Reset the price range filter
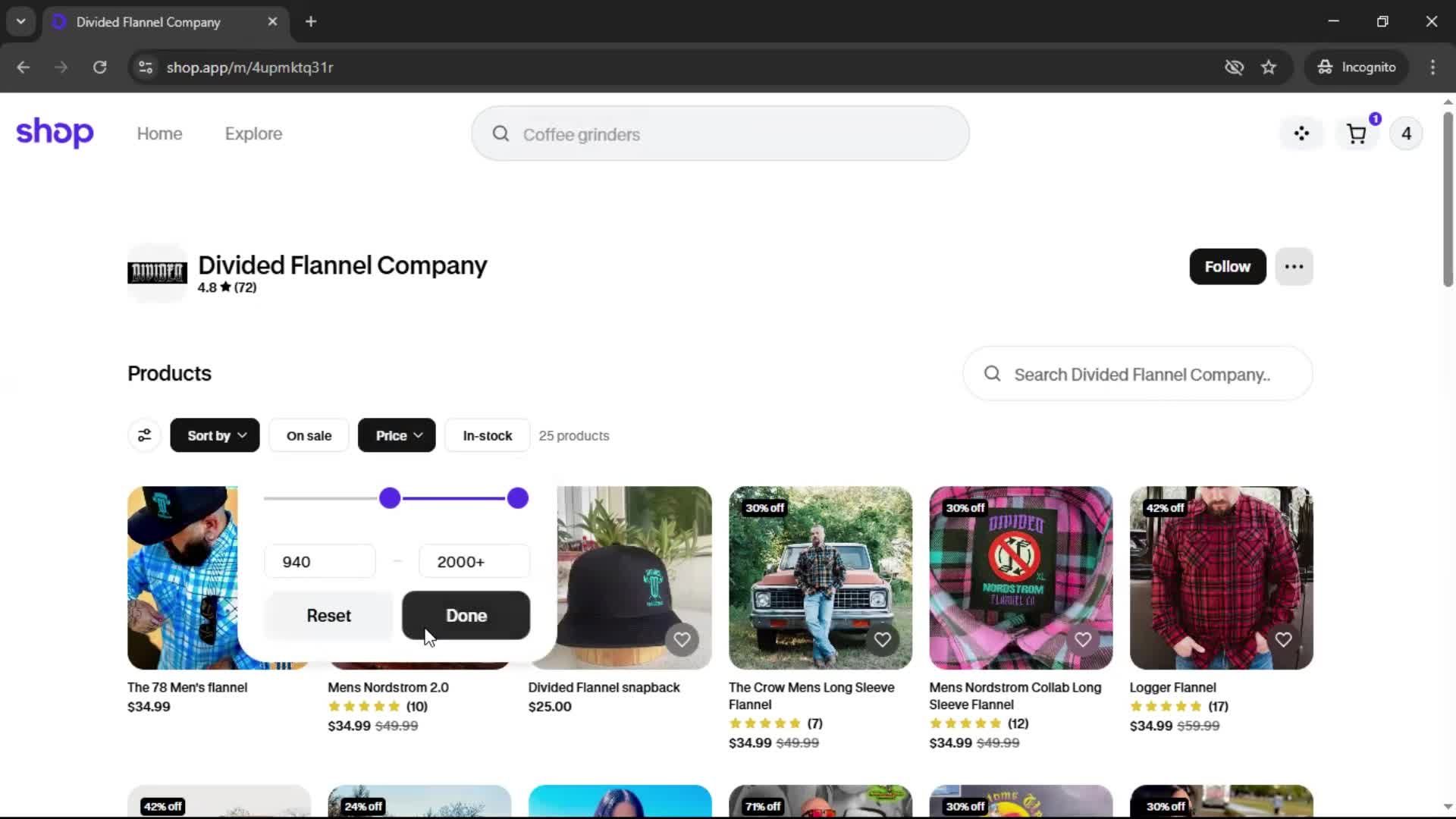Image resolution: width=1456 pixels, height=819 pixels. [x=328, y=616]
